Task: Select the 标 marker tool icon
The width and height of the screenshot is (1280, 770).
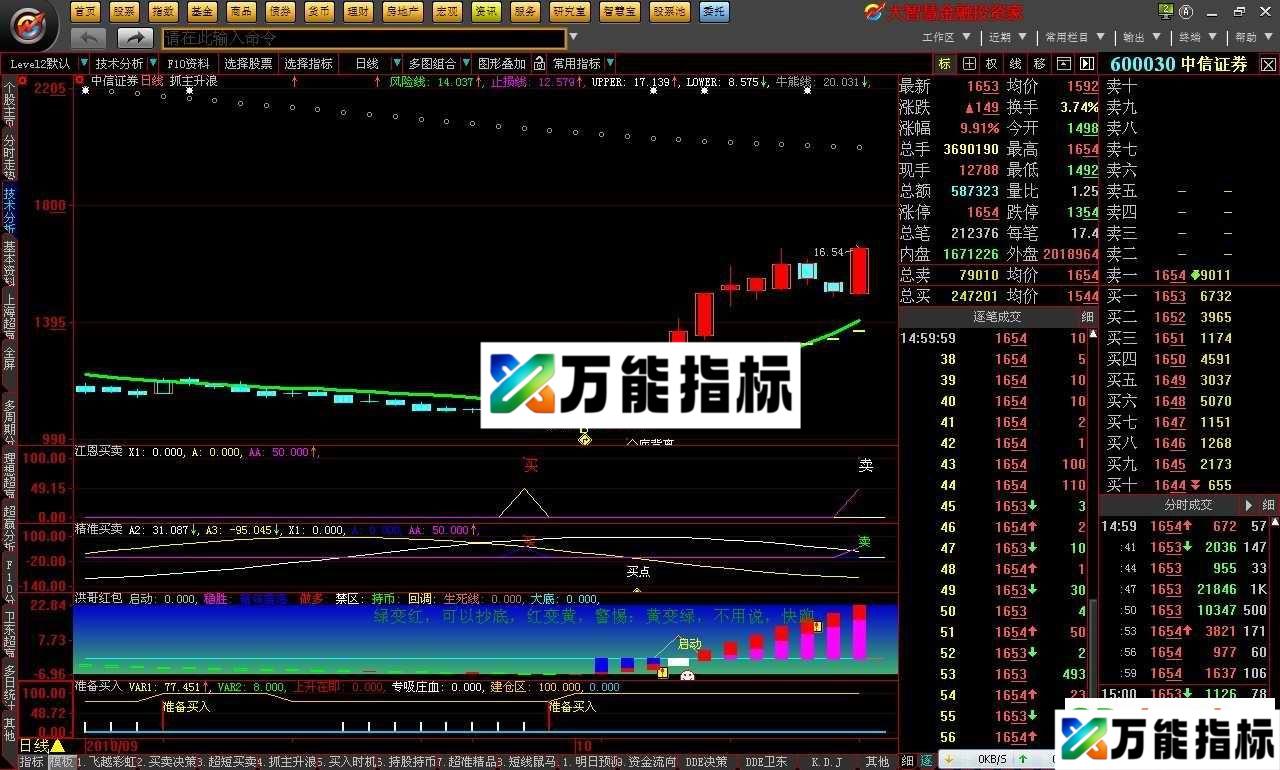Action: click(944, 63)
